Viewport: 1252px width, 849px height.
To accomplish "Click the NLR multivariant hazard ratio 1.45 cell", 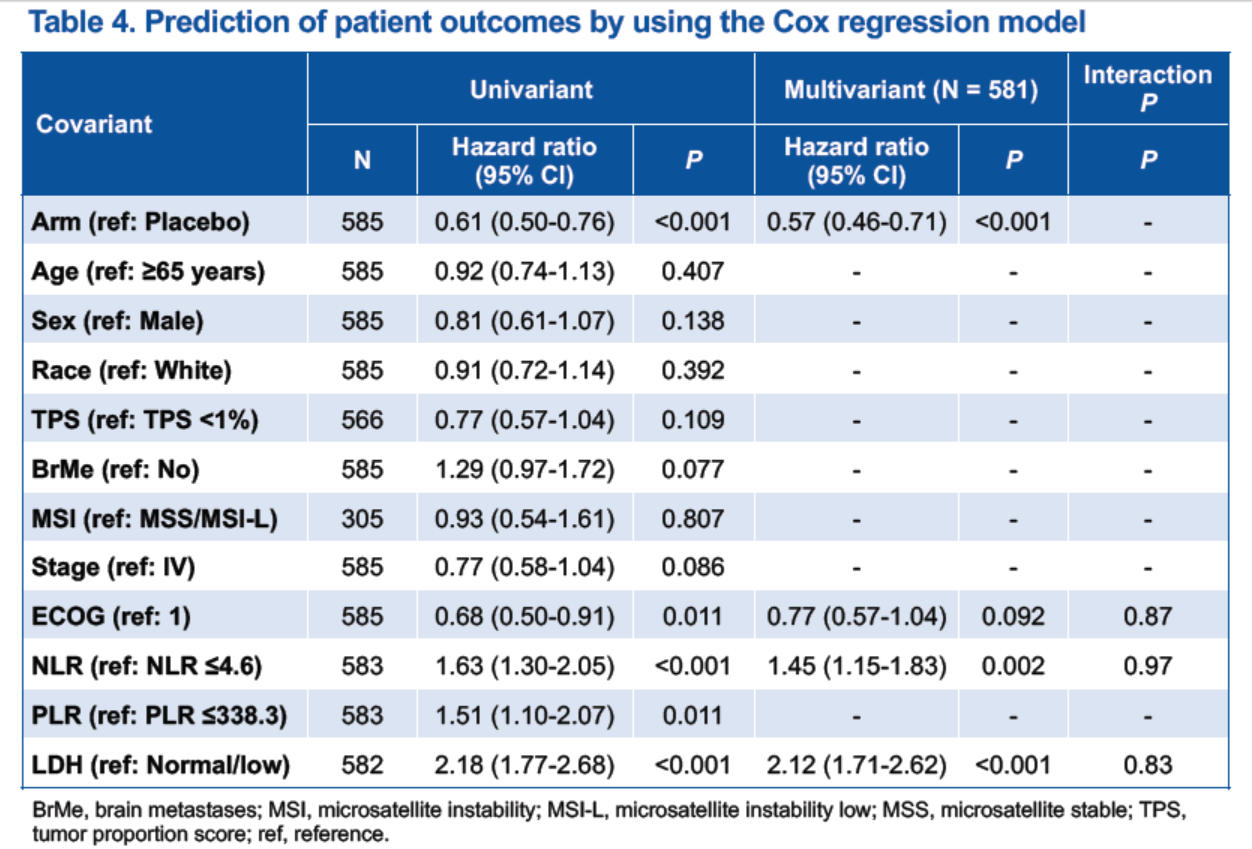I will point(856,666).
